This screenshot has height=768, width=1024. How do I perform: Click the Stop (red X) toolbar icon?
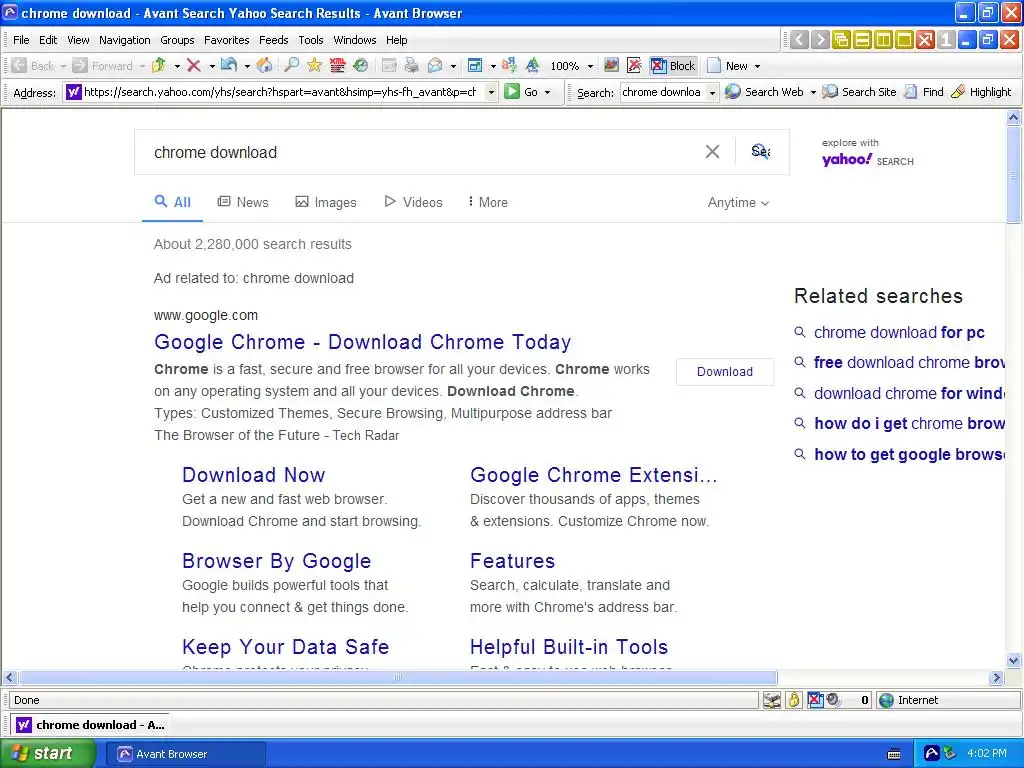(193, 65)
